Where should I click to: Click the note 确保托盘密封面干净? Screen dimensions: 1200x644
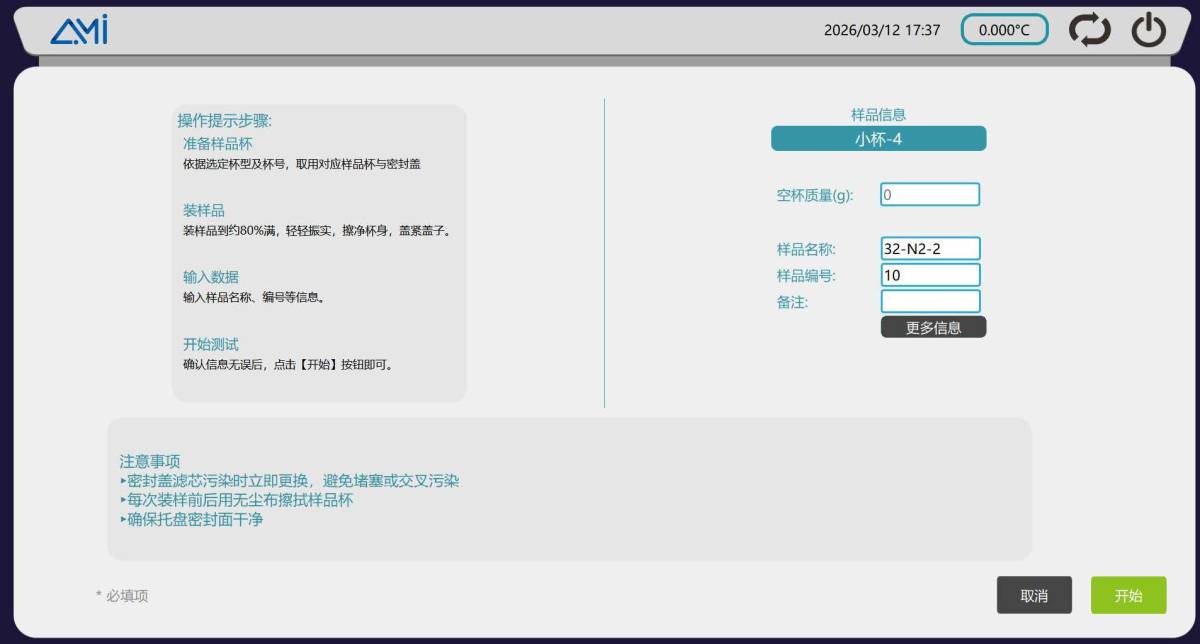[x=191, y=519]
